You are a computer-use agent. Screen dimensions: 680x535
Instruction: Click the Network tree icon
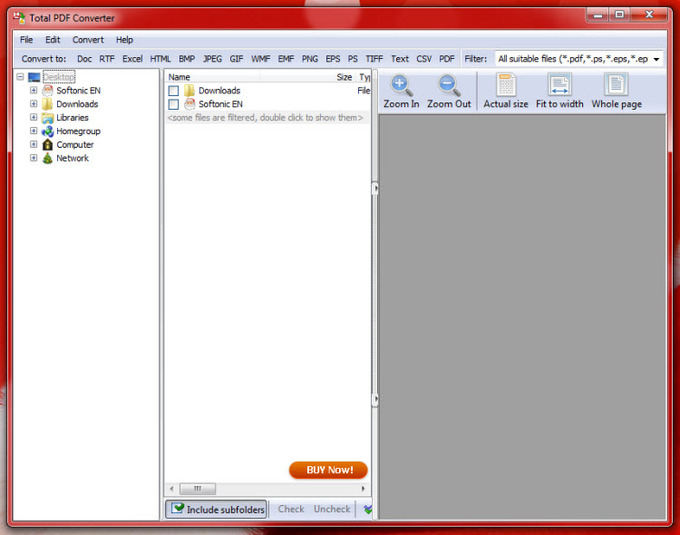[47, 158]
